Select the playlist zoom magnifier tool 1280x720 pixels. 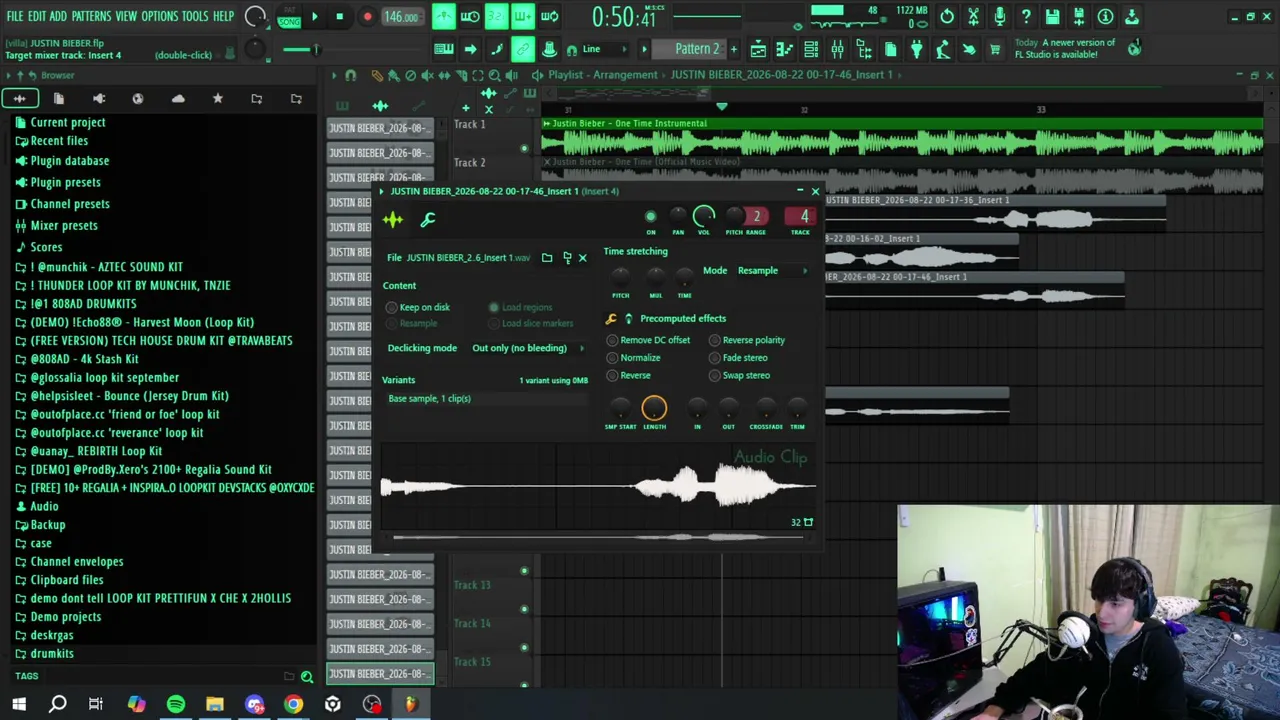[x=494, y=75]
